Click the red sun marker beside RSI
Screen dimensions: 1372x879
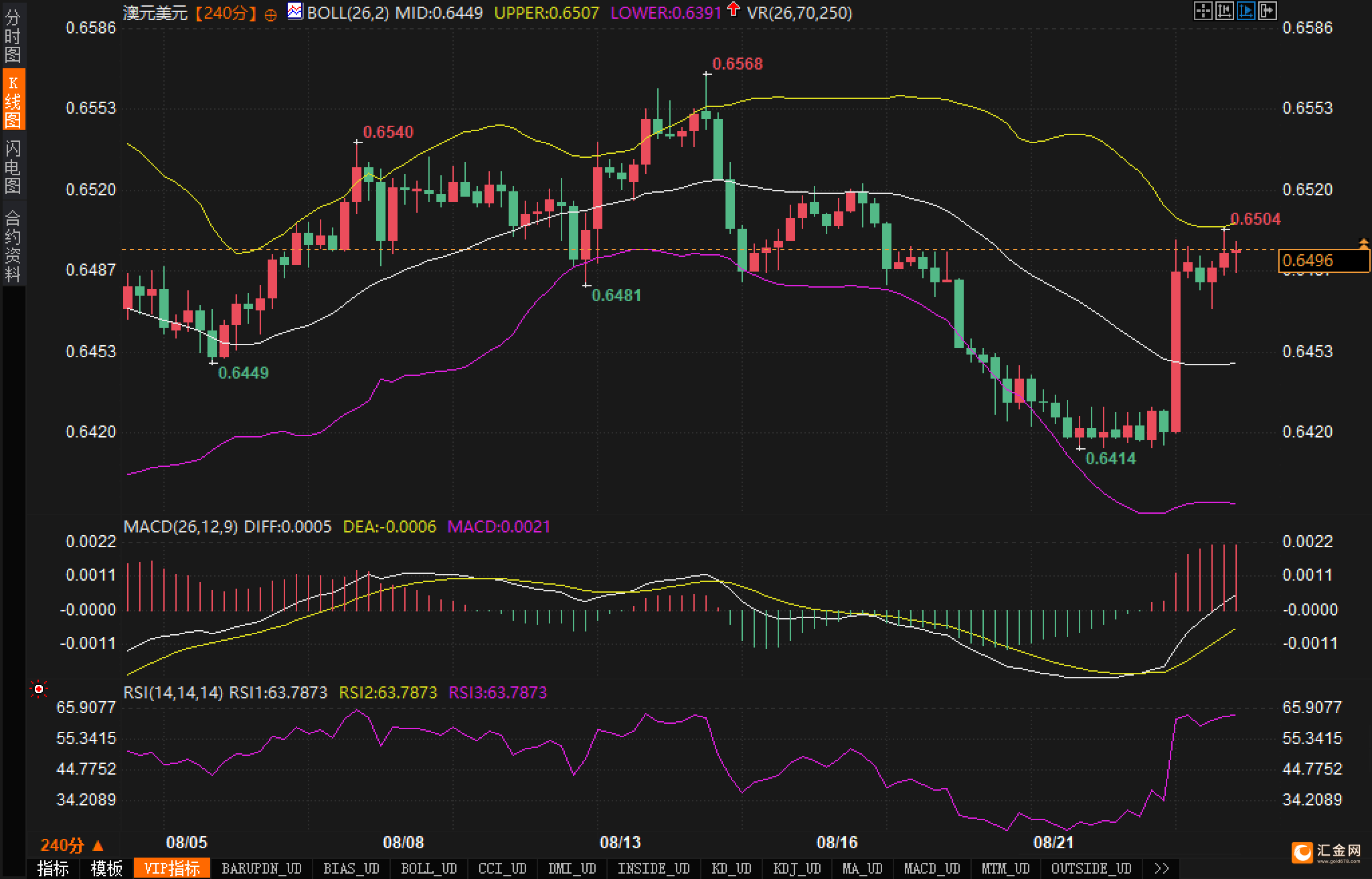(x=39, y=689)
